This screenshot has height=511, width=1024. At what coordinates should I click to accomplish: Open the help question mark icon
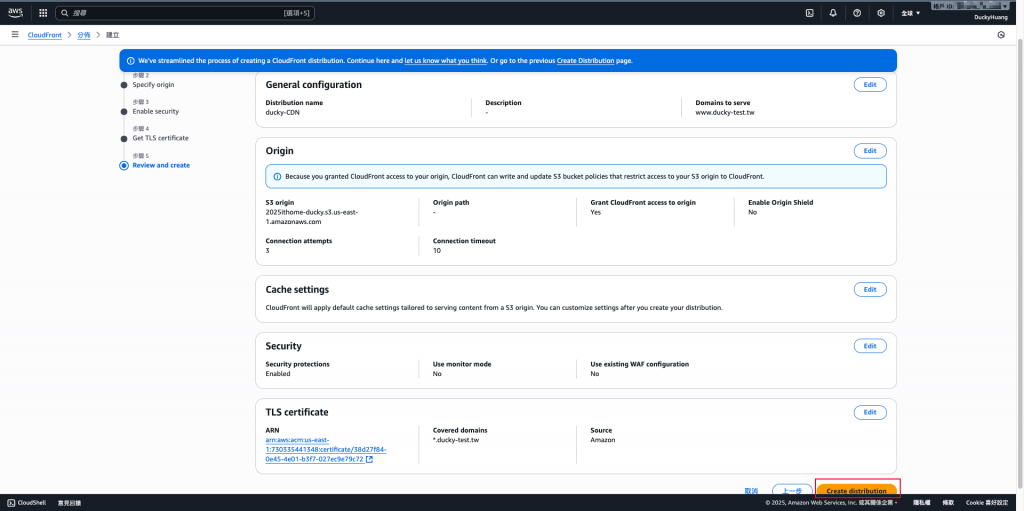pos(857,12)
